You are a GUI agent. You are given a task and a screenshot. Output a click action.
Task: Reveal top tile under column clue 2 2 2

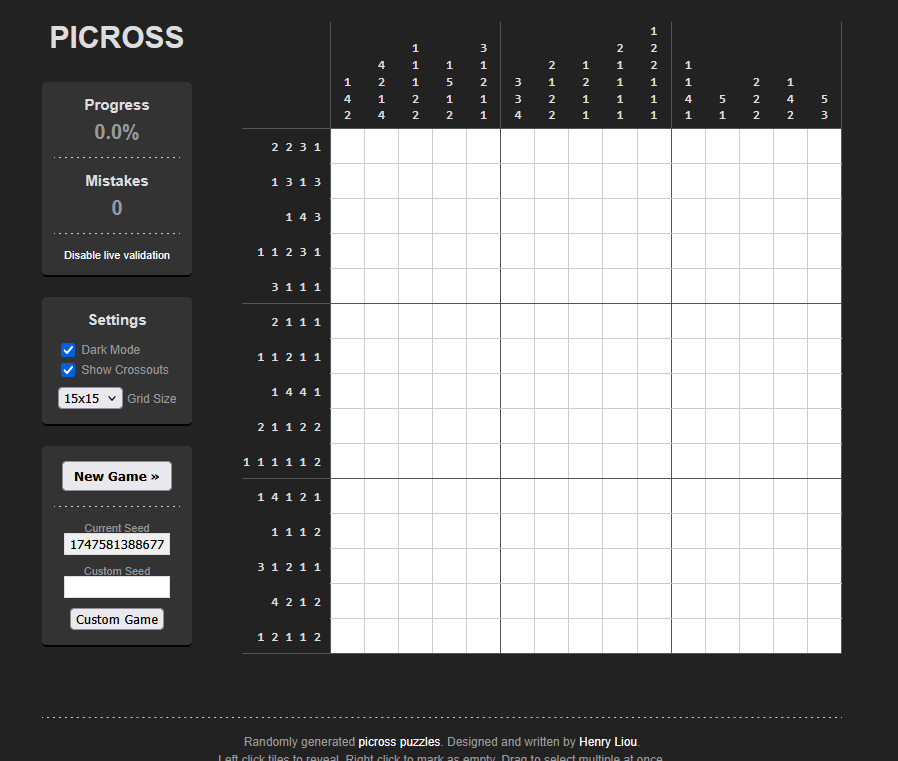pos(757,147)
